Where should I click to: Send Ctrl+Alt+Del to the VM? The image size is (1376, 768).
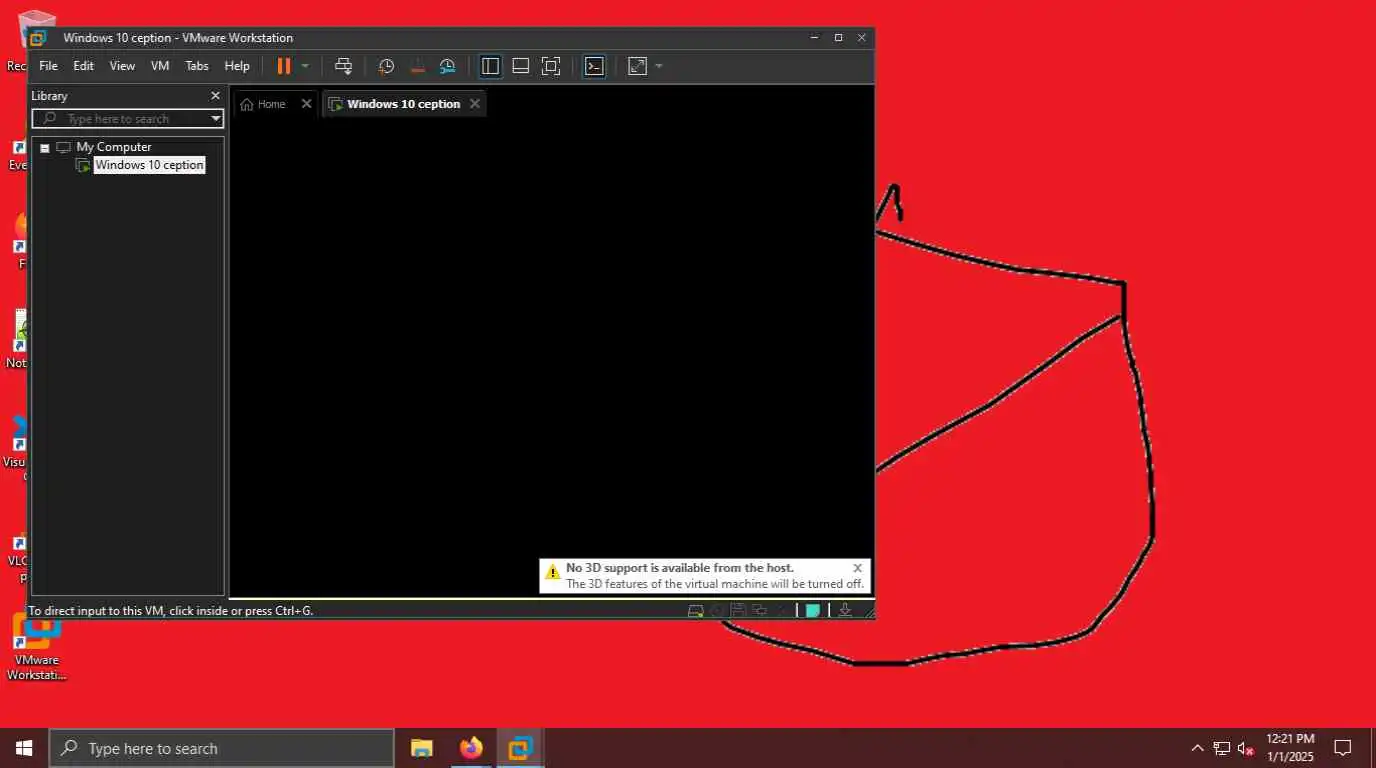(x=343, y=66)
